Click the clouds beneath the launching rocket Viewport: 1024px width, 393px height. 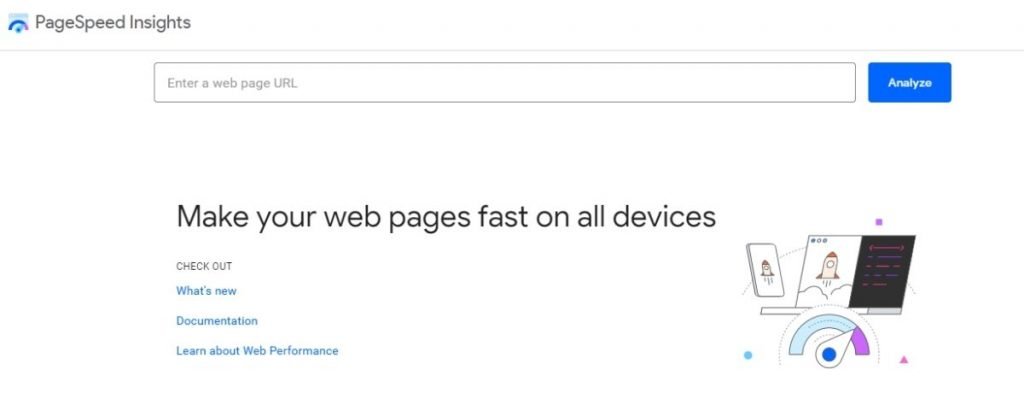click(x=824, y=292)
